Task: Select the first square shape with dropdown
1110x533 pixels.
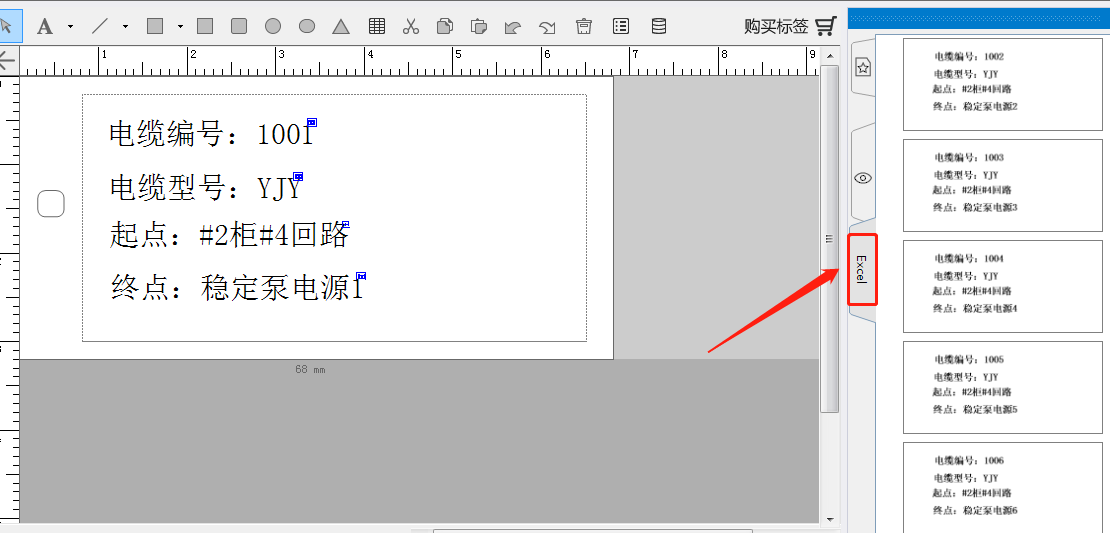Action: 155,27
